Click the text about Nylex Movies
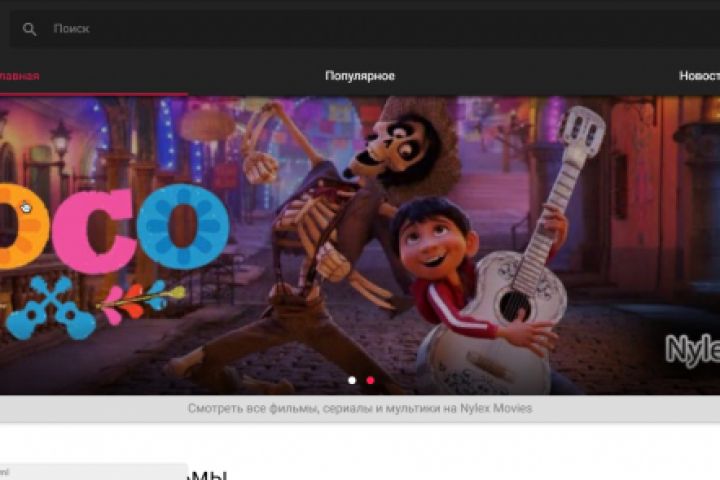 point(360,408)
